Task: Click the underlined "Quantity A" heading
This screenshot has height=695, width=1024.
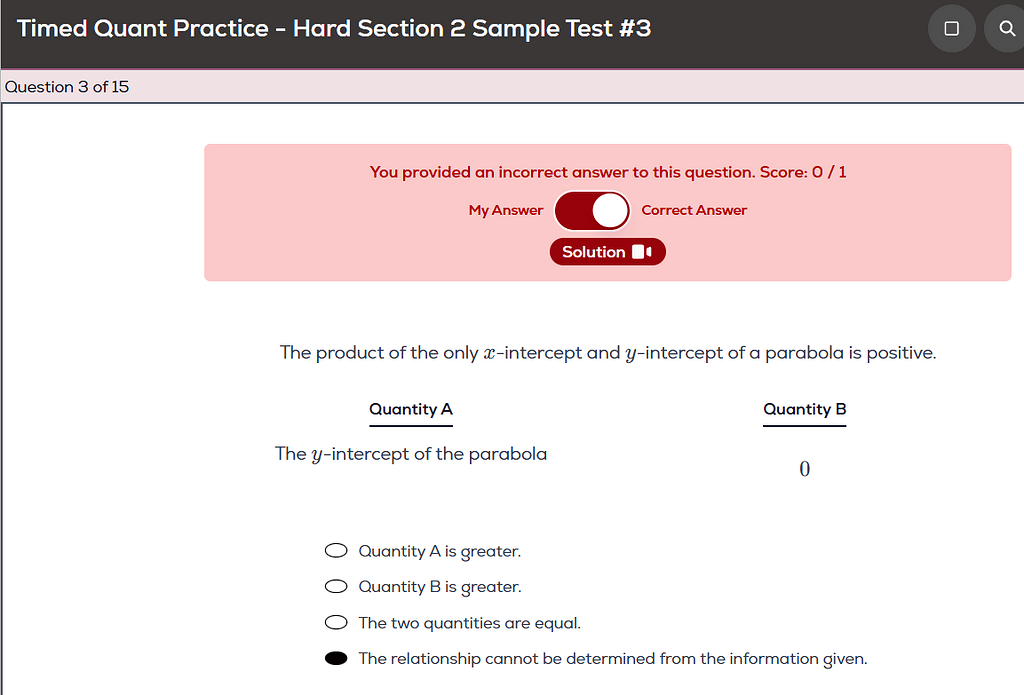Action: click(x=411, y=410)
